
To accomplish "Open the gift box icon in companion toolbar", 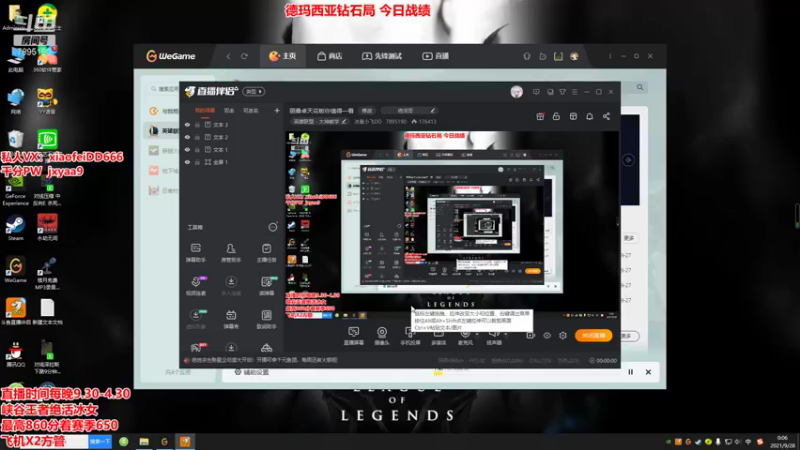I will 540,116.
